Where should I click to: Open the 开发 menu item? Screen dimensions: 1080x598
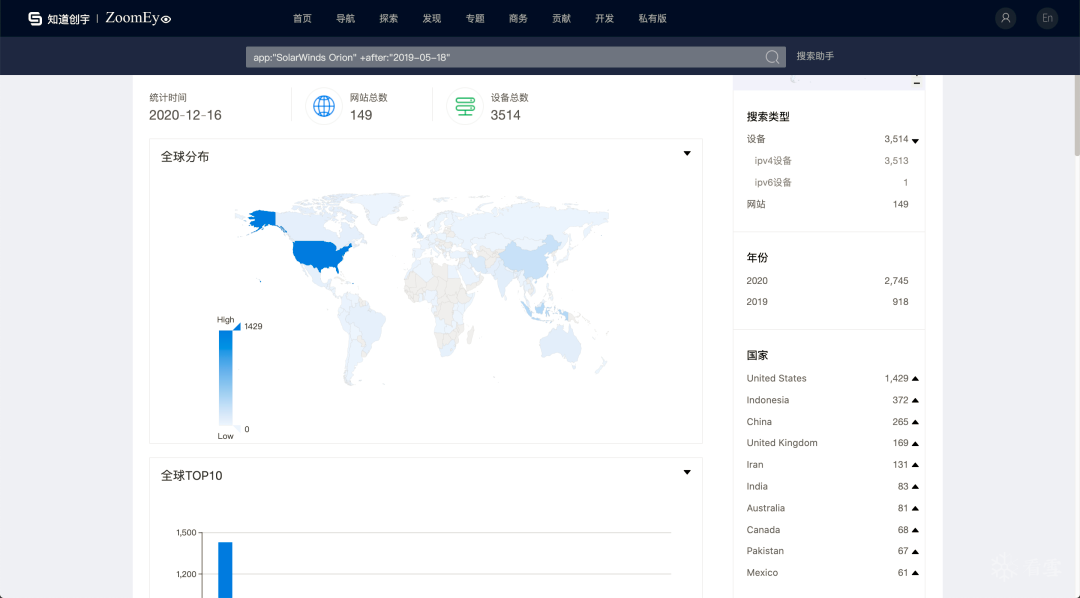[x=605, y=19]
